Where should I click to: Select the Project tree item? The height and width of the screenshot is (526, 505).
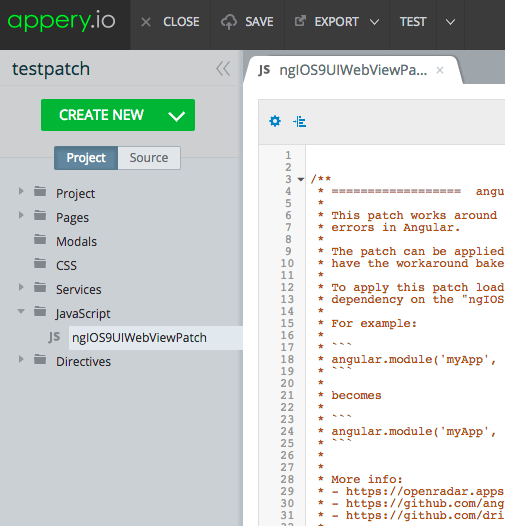[x=75, y=194]
